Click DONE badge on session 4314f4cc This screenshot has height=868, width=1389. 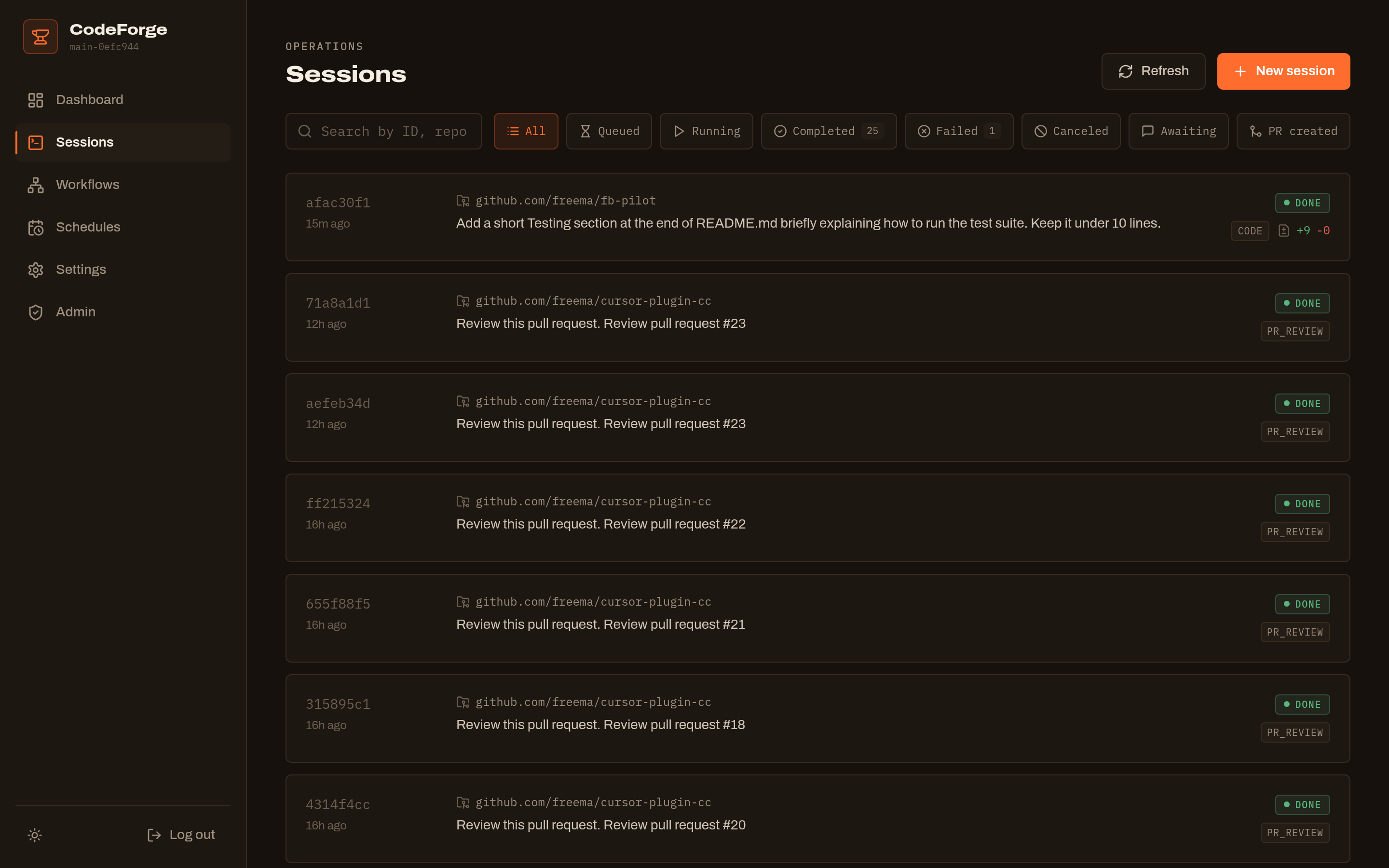tap(1302, 805)
